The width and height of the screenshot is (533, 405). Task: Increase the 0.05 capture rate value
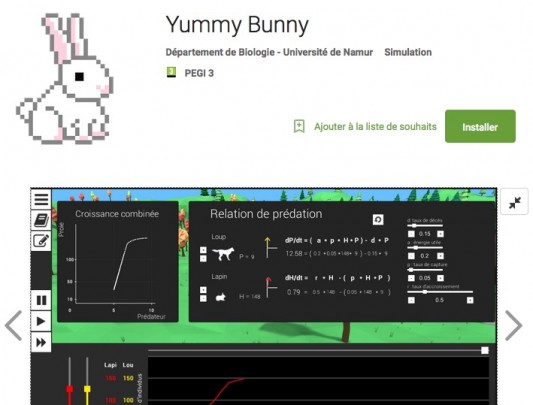(x=441, y=278)
